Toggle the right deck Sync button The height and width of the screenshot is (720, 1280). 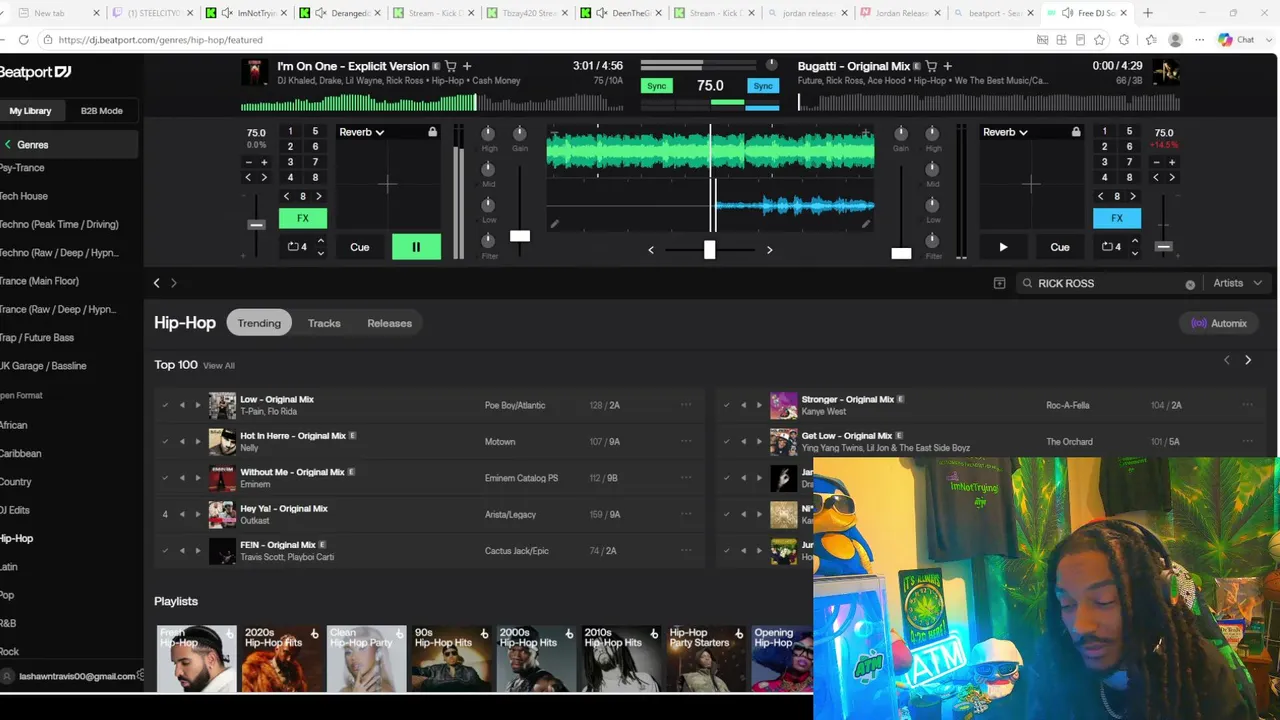coord(763,86)
